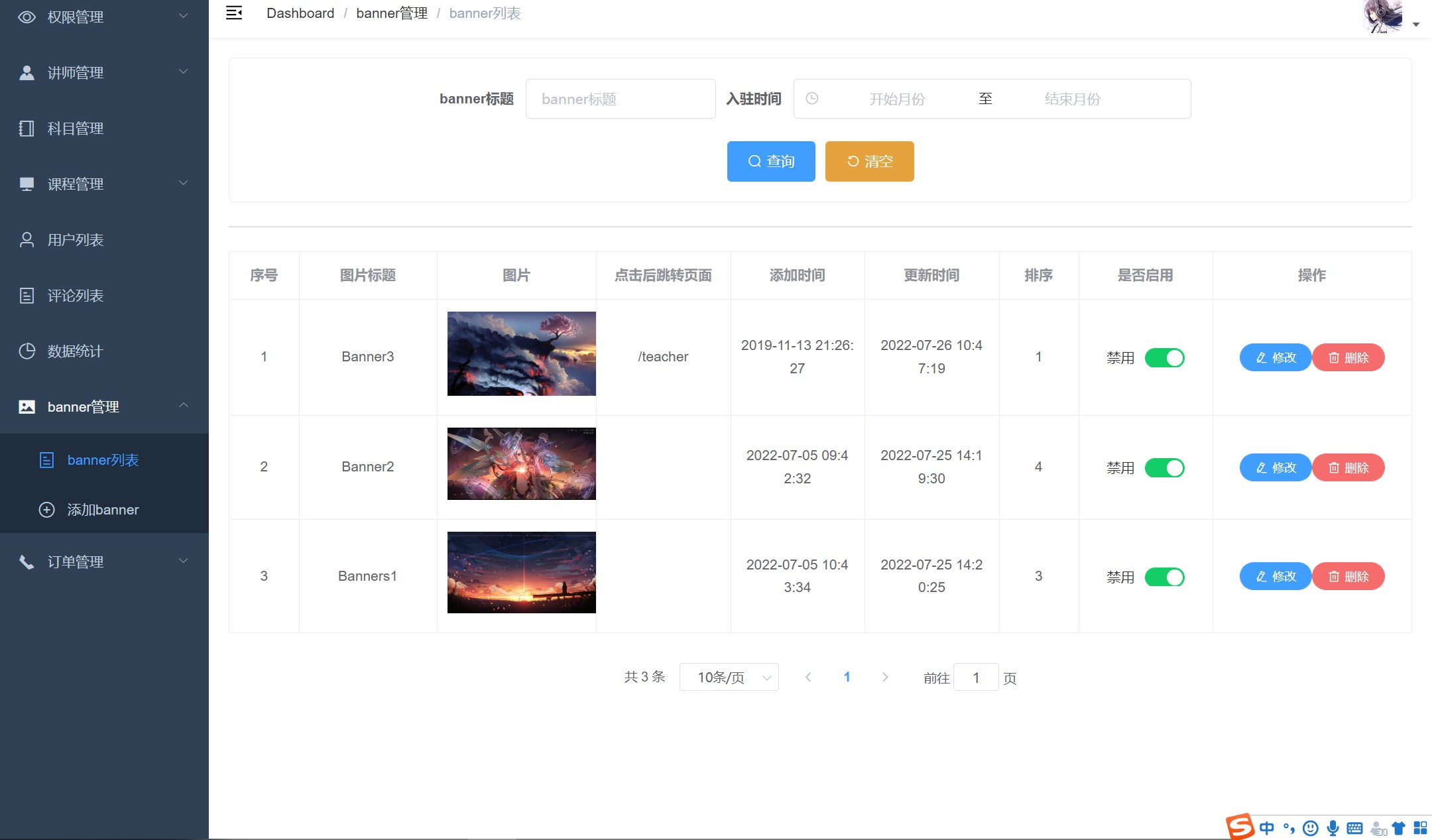The width and height of the screenshot is (1432, 840).
Task: Click the clock icon in the date range field
Action: (x=811, y=99)
